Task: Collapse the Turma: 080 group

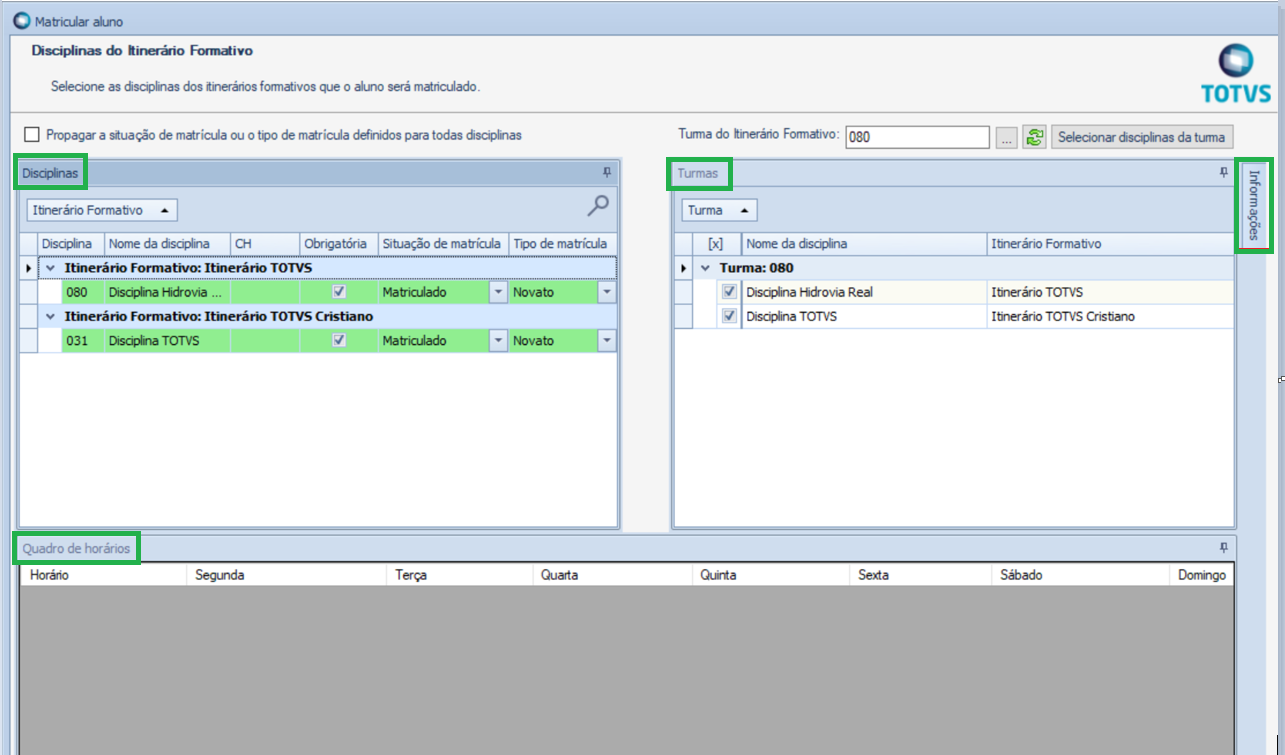Action: pyautogui.click(x=705, y=268)
